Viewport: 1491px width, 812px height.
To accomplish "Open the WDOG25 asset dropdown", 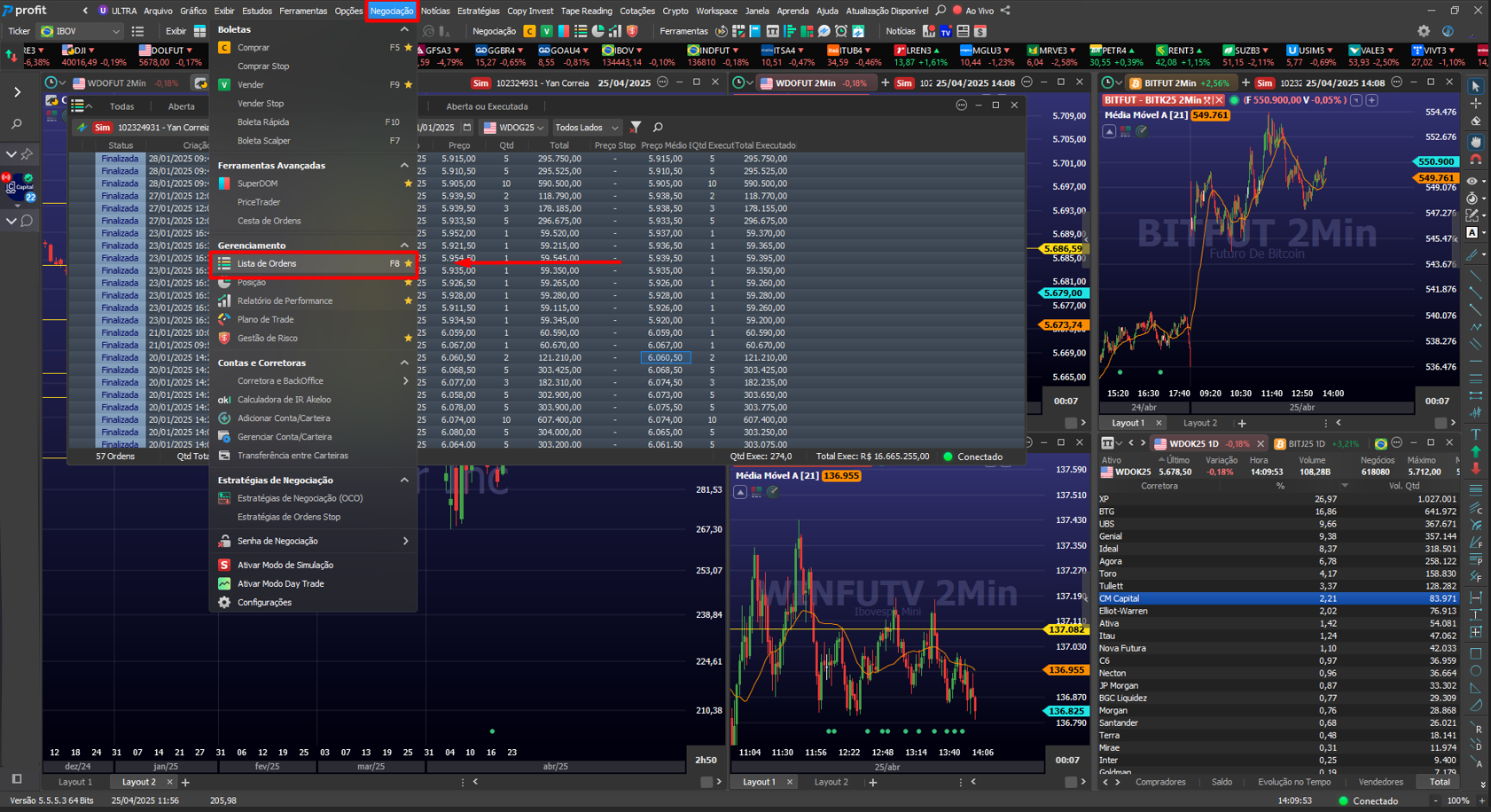I will 513,128.
